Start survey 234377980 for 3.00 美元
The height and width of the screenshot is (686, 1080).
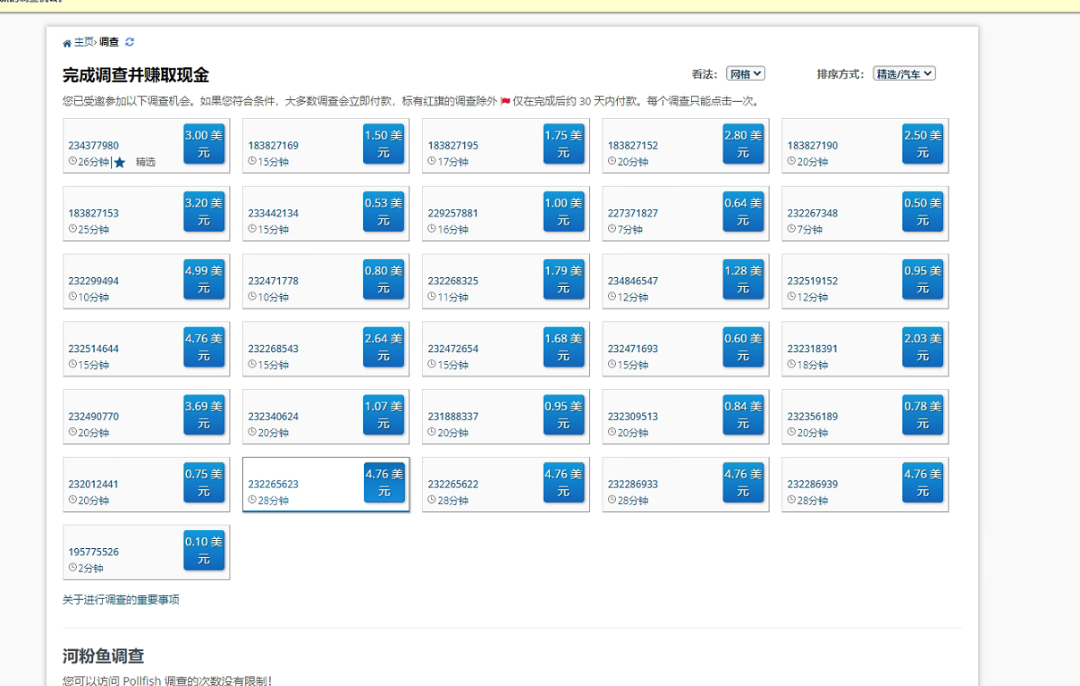(204, 144)
